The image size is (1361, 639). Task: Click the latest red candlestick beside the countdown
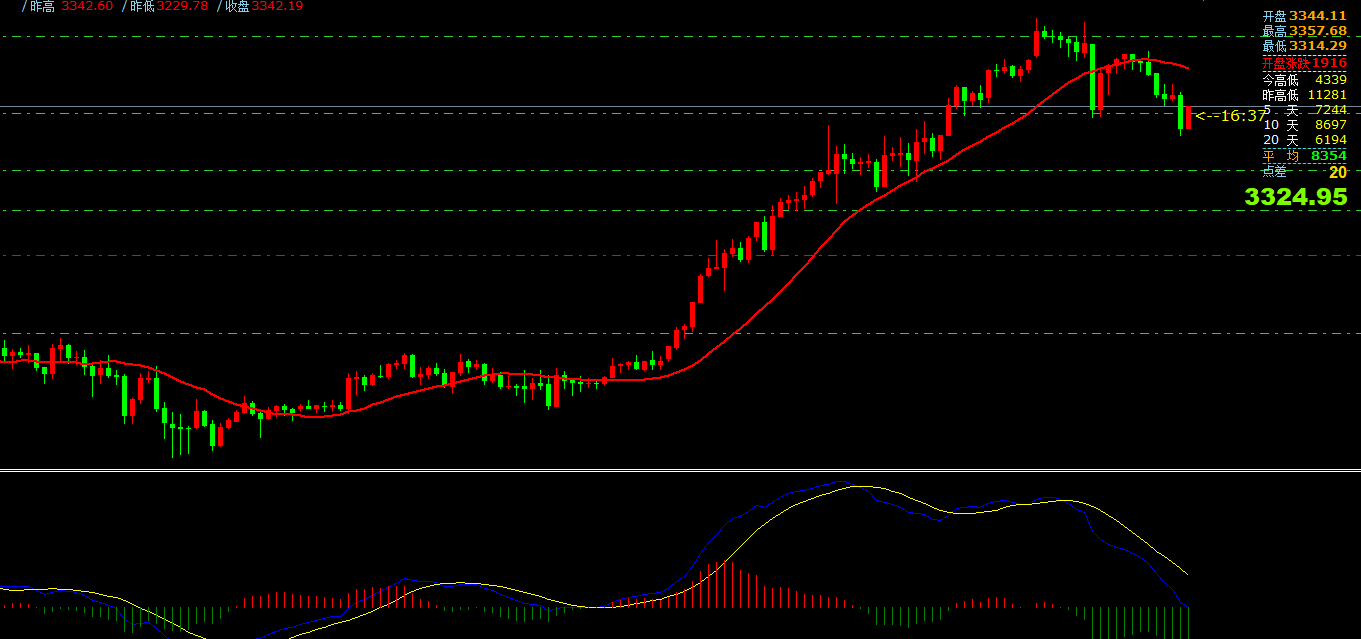pos(1188,117)
